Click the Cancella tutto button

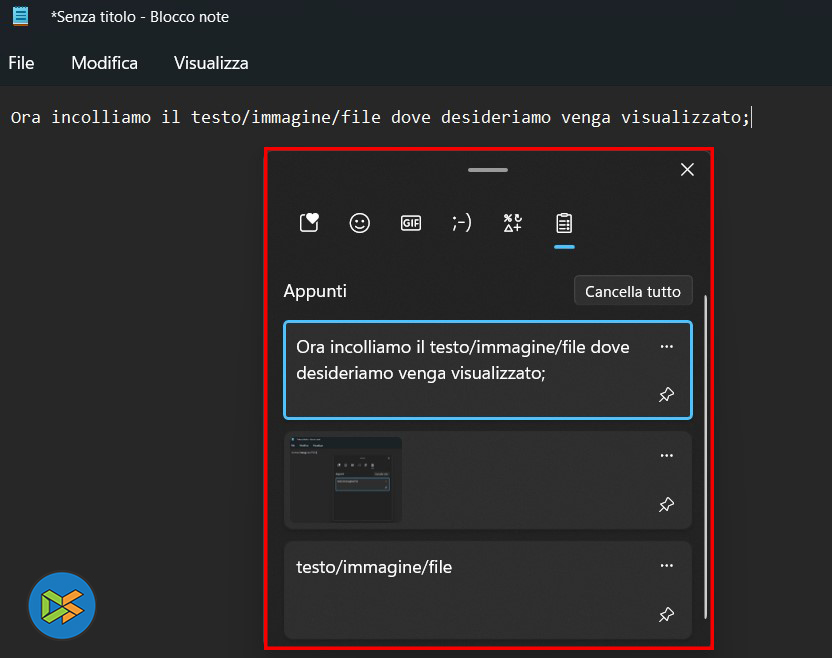click(633, 291)
